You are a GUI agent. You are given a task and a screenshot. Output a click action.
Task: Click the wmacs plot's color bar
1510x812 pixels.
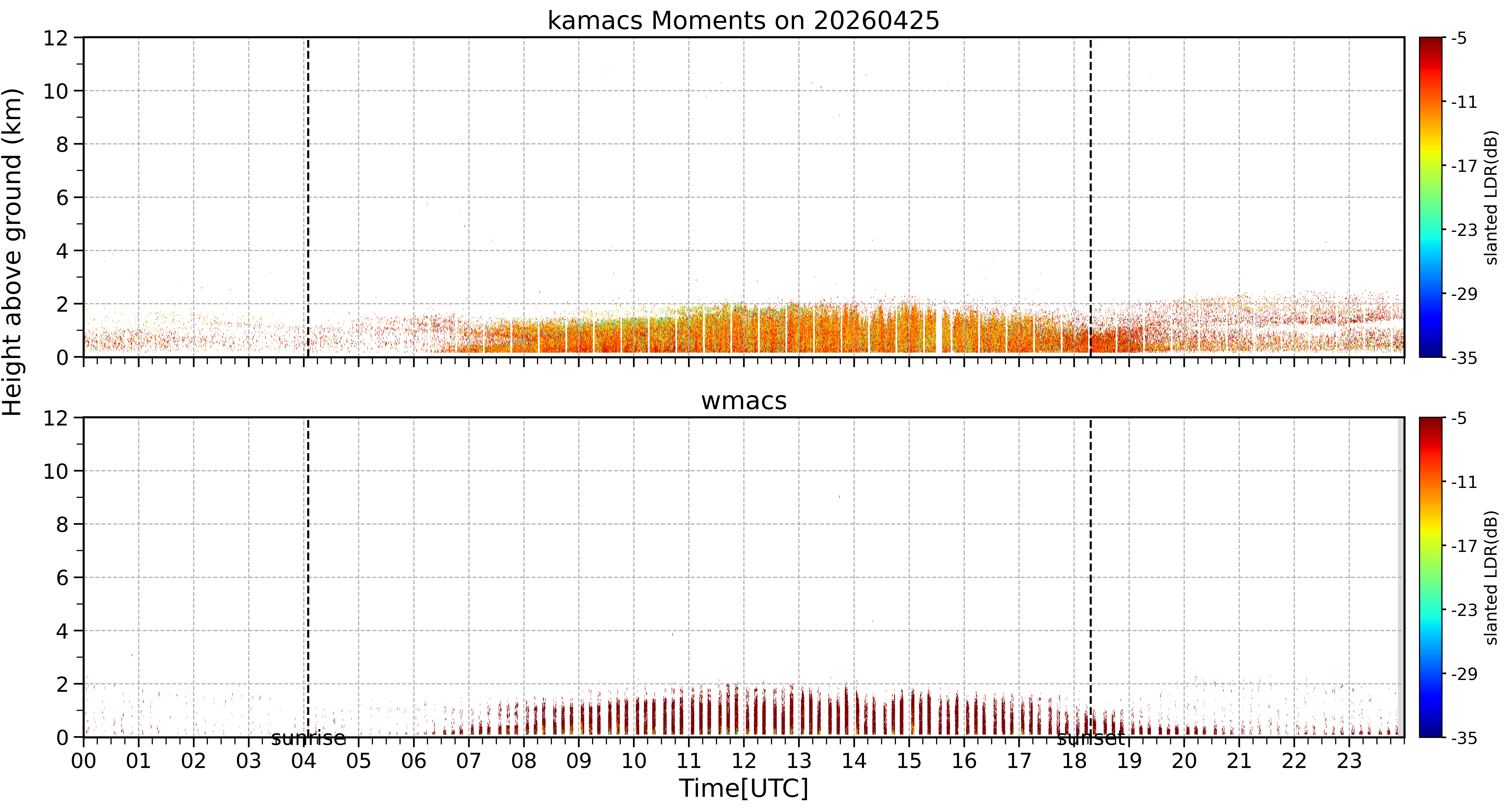click(1431, 577)
